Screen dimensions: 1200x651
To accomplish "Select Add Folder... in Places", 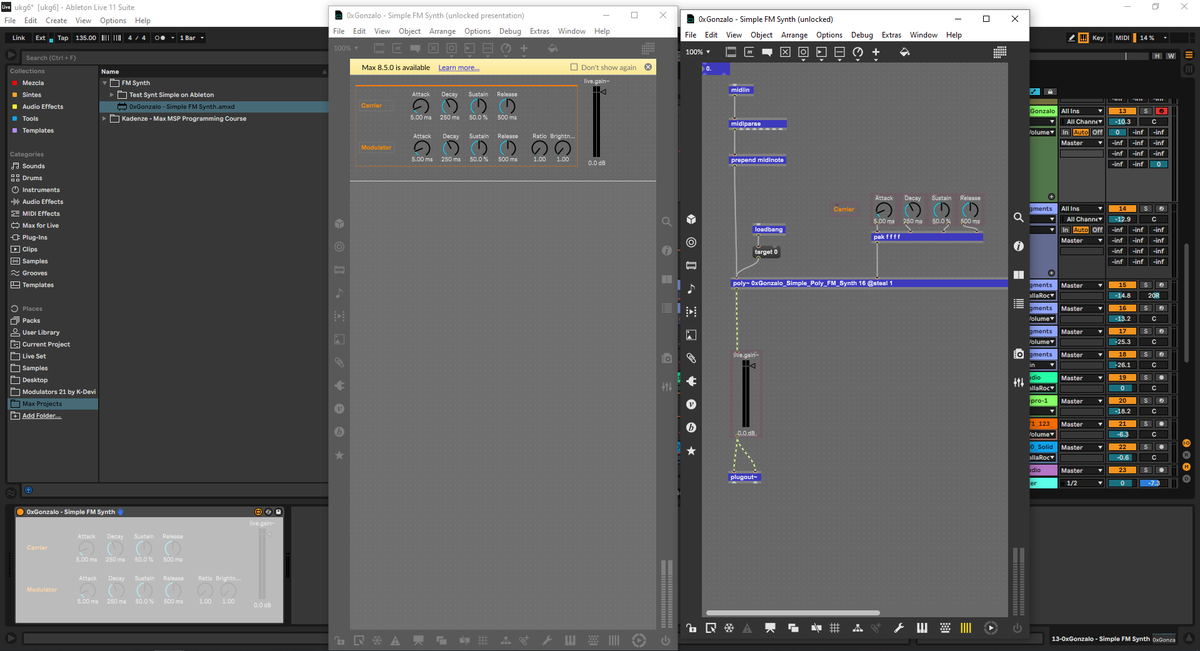I will pos(41,416).
